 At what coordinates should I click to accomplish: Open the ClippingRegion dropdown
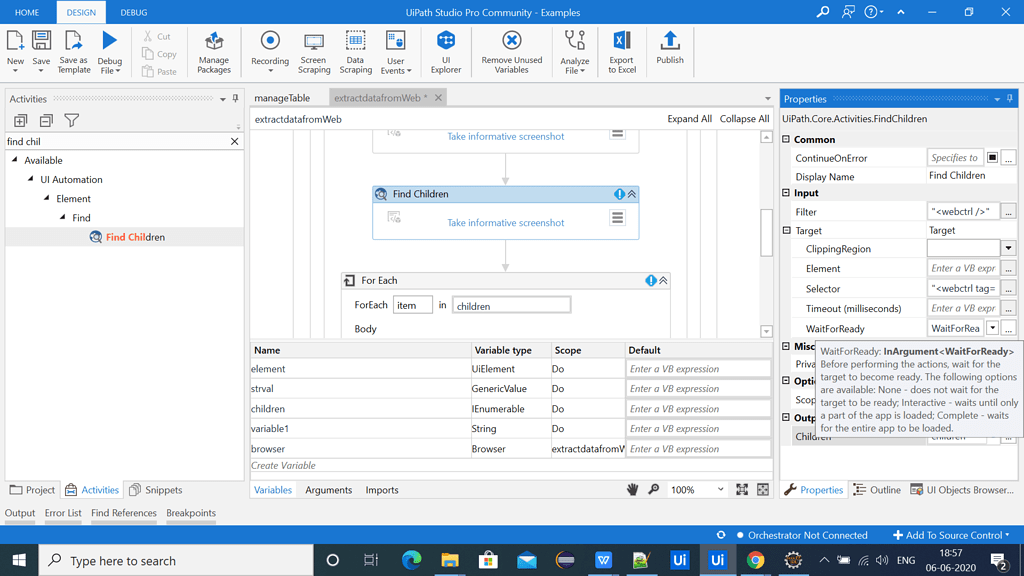point(1008,249)
